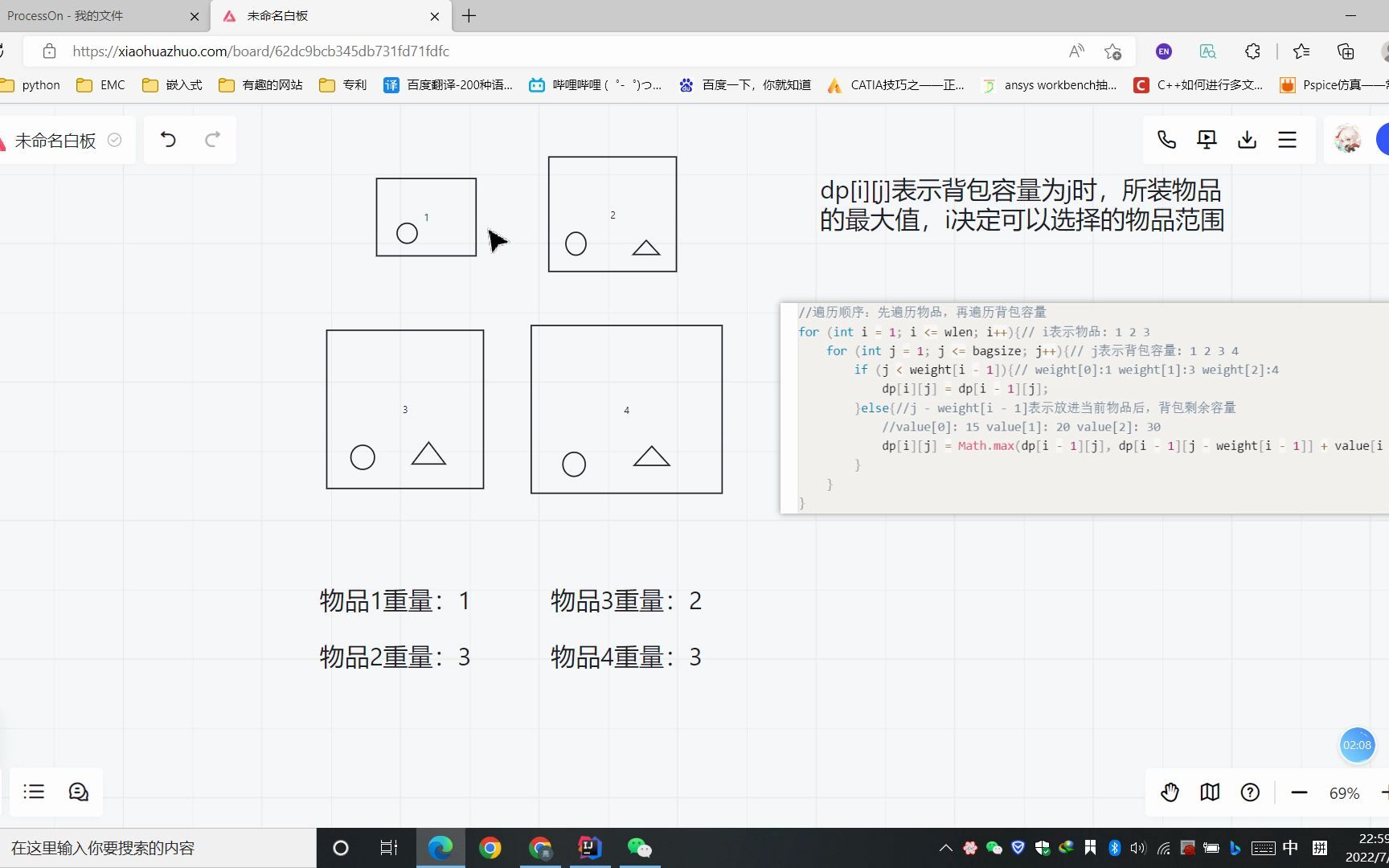Undo the last action
1389x868 pixels.
(168, 139)
